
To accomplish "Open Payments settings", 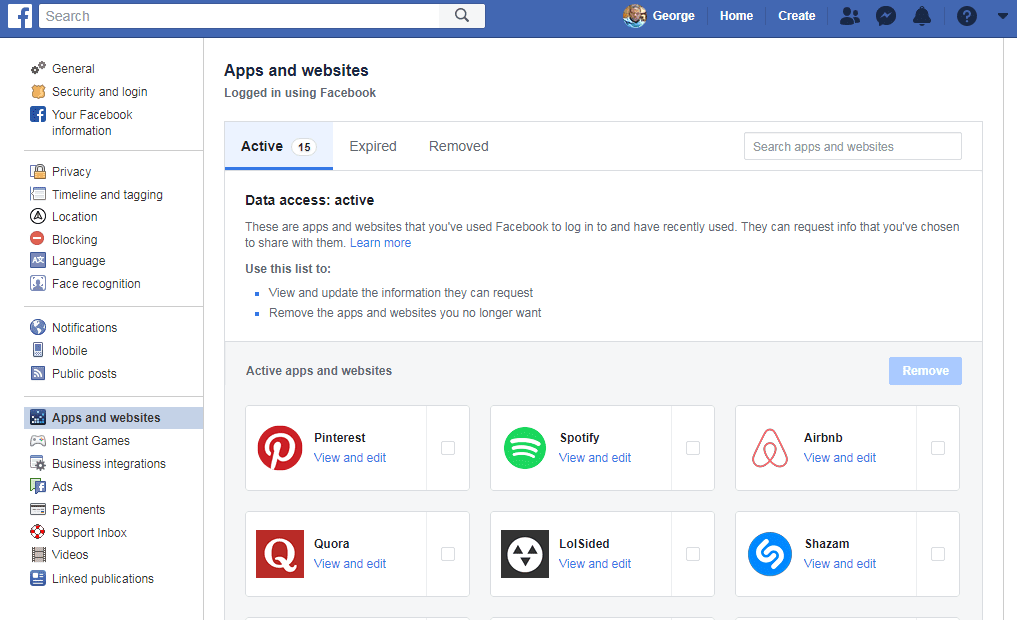I will [78, 509].
